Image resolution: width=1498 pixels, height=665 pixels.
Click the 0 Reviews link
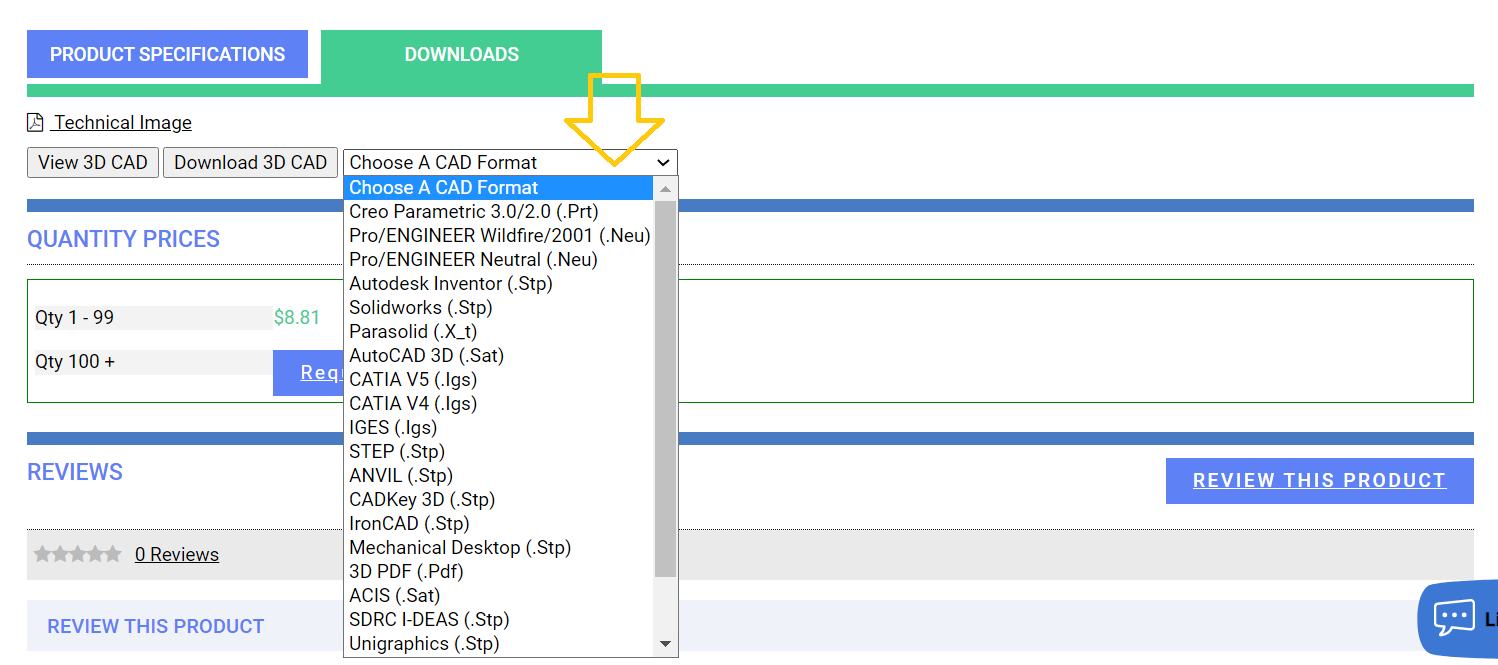tap(177, 555)
